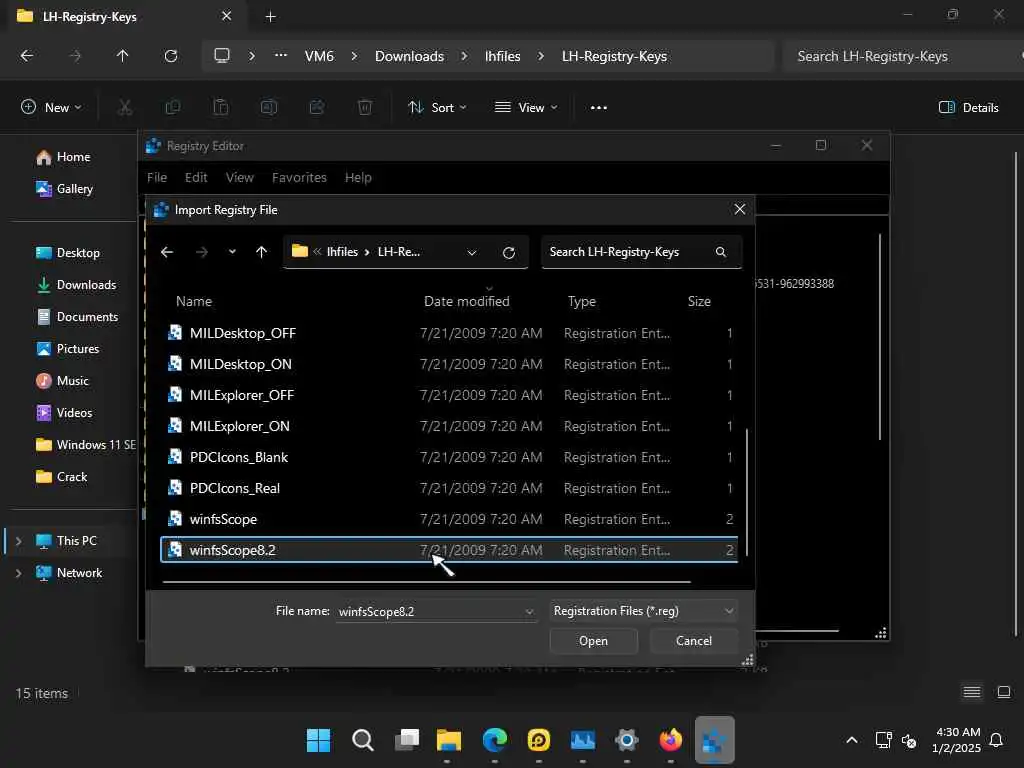Open Favorites menu in Registry Editor

click(x=299, y=178)
